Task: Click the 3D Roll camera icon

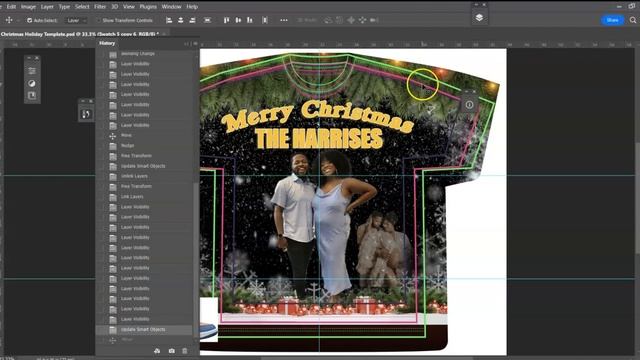Action: point(339,20)
